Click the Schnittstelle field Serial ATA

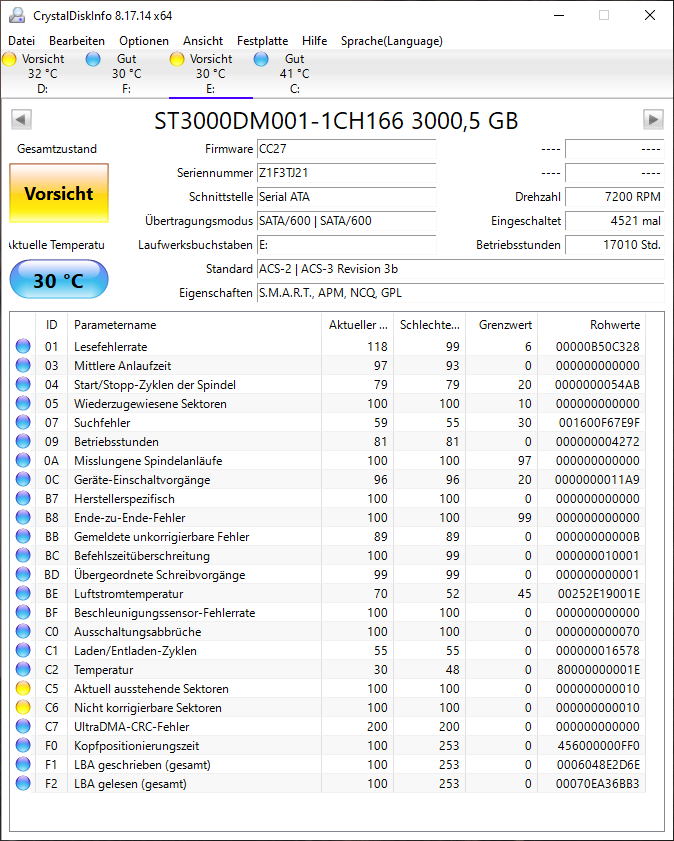pos(346,197)
